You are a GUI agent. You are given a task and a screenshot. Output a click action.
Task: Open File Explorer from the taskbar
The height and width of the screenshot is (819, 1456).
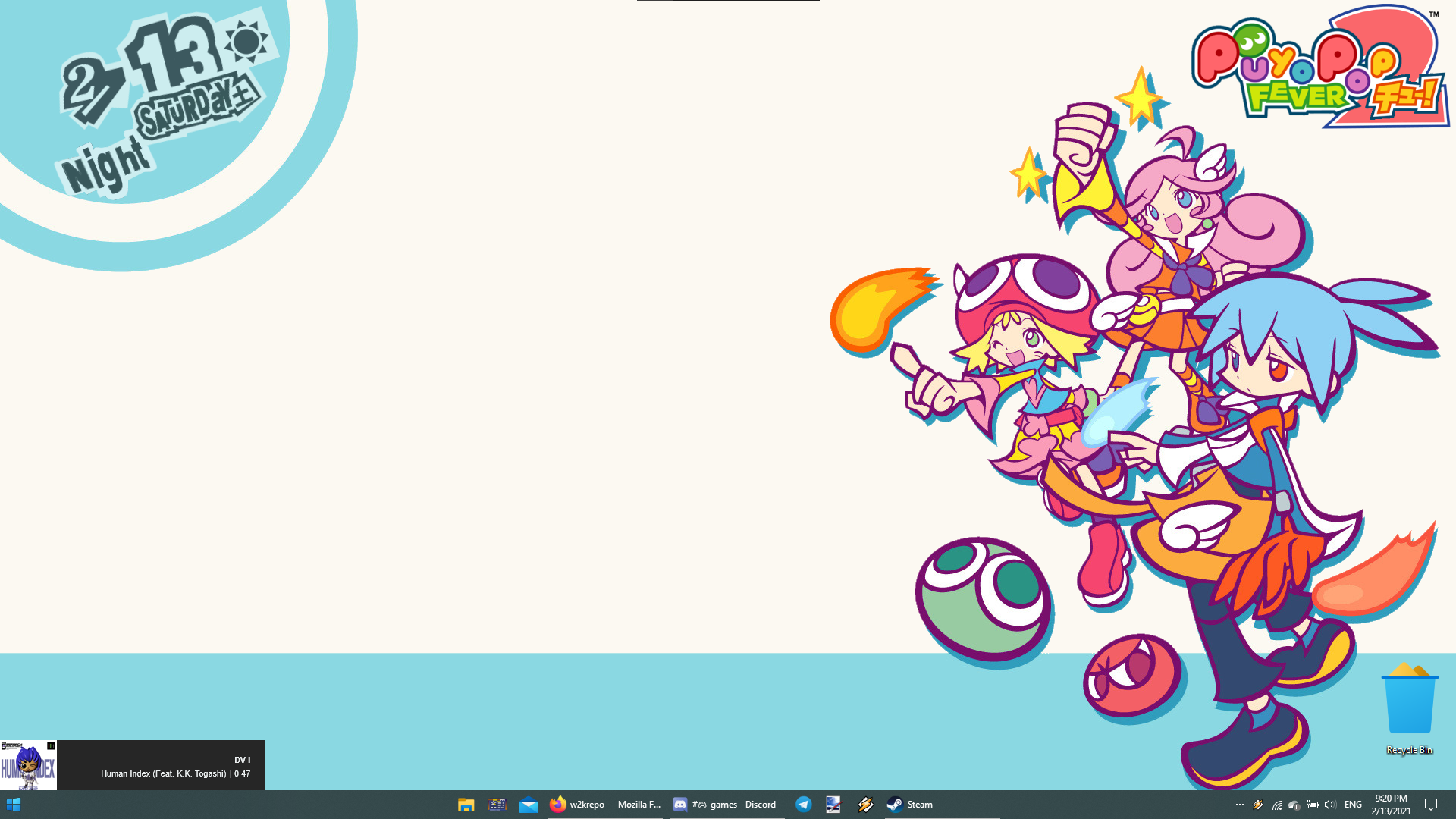[x=466, y=805]
